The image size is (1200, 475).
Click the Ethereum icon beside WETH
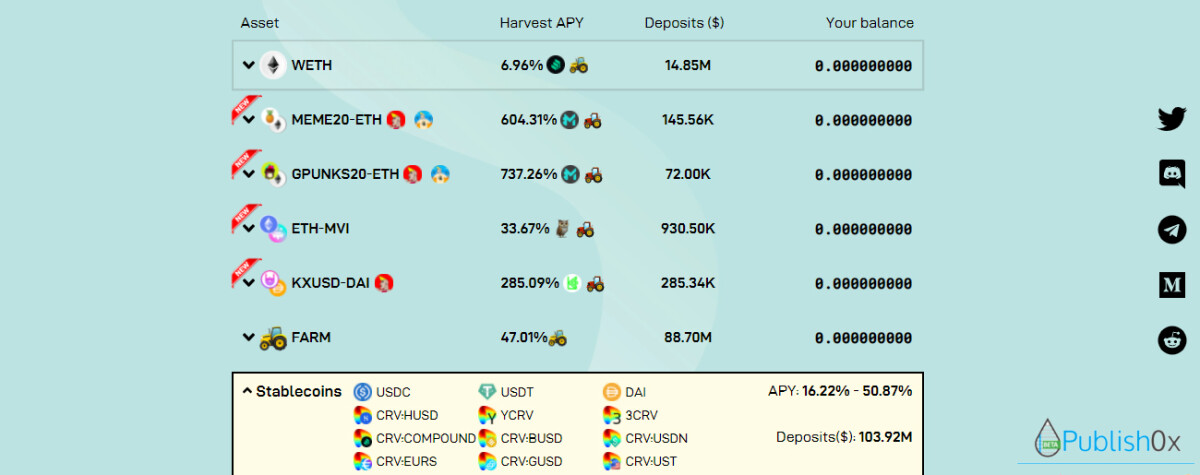(272, 65)
